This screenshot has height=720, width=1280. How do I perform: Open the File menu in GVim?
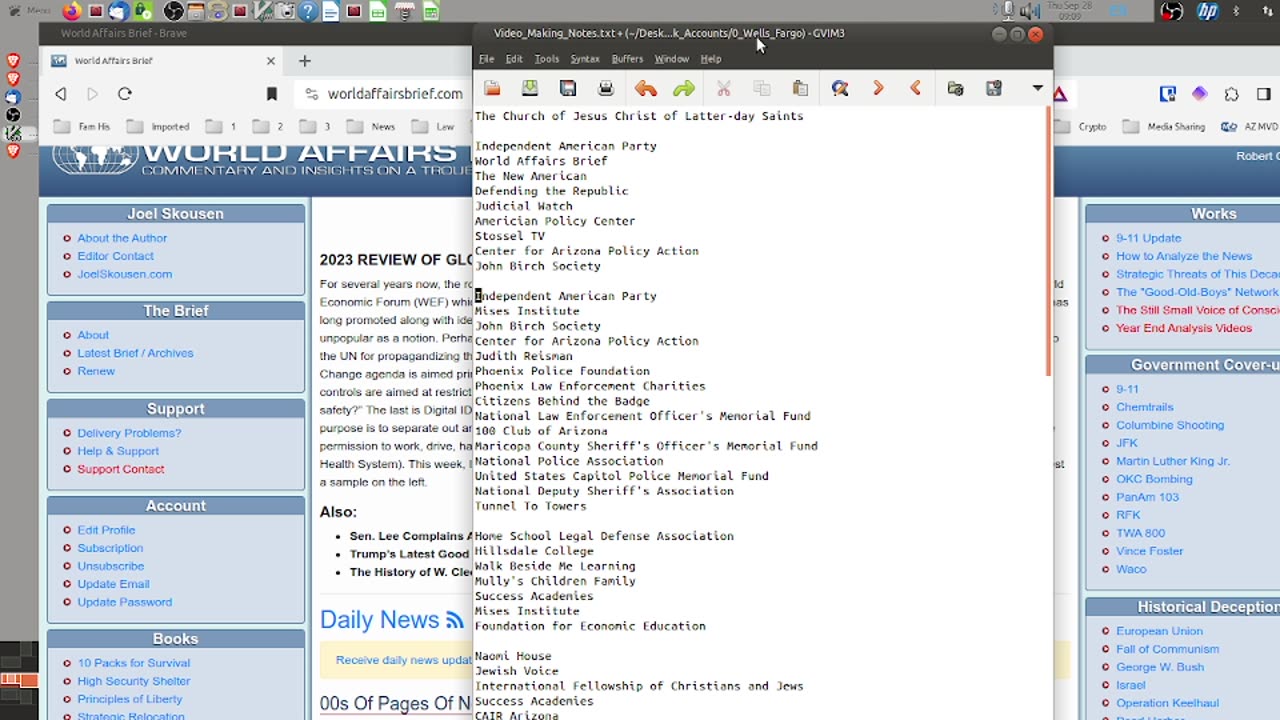click(x=486, y=59)
